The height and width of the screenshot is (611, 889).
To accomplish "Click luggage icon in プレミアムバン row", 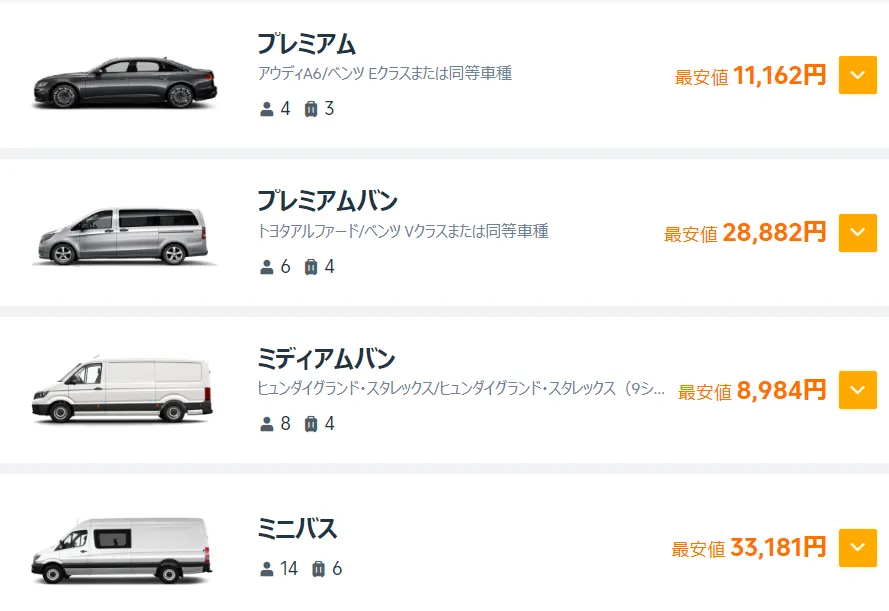I will pos(310,267).
